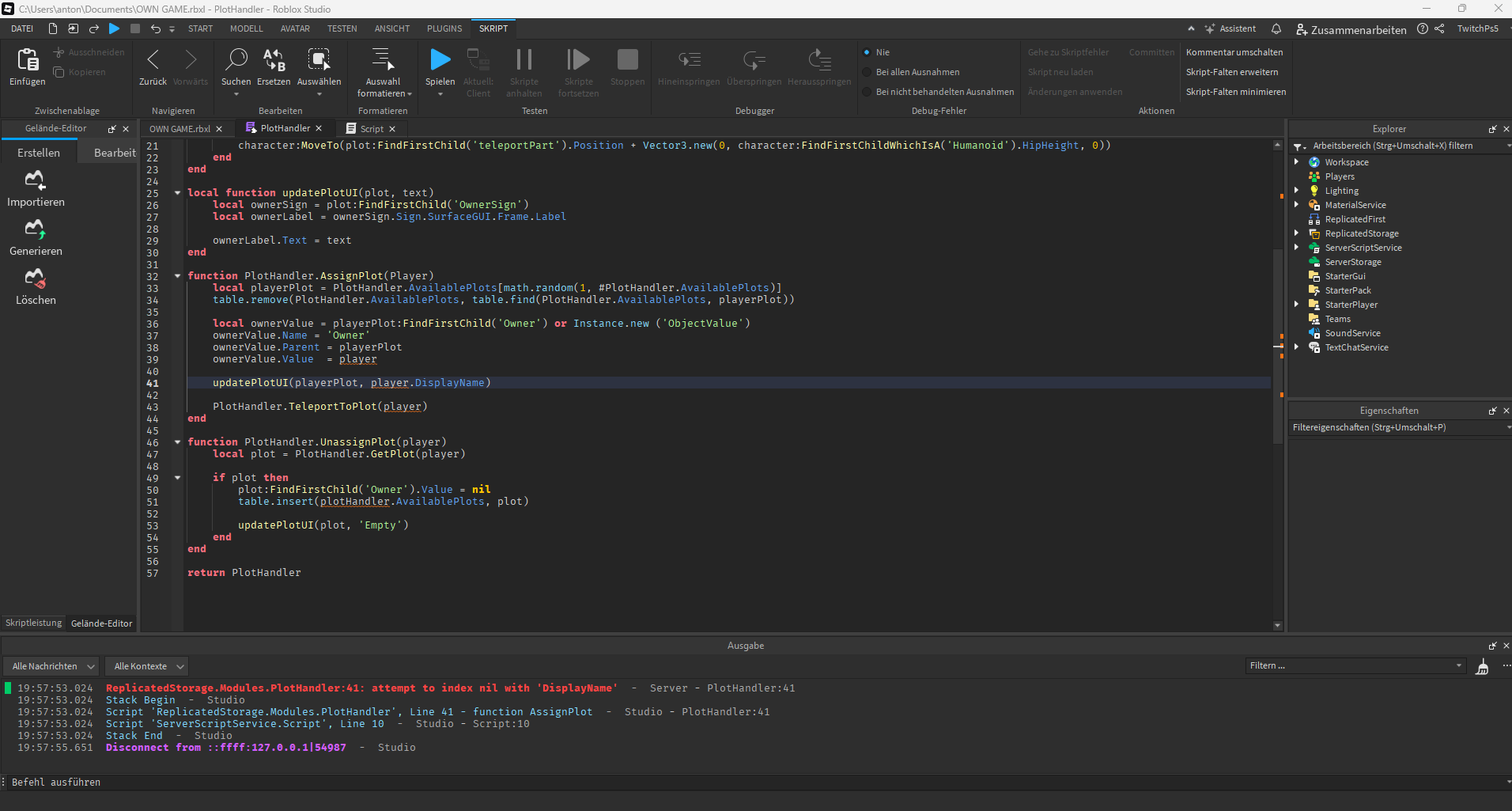Open the MODELL ribbon tab
The width and height of the screenshot is (1512, 811).
(247, 28)
